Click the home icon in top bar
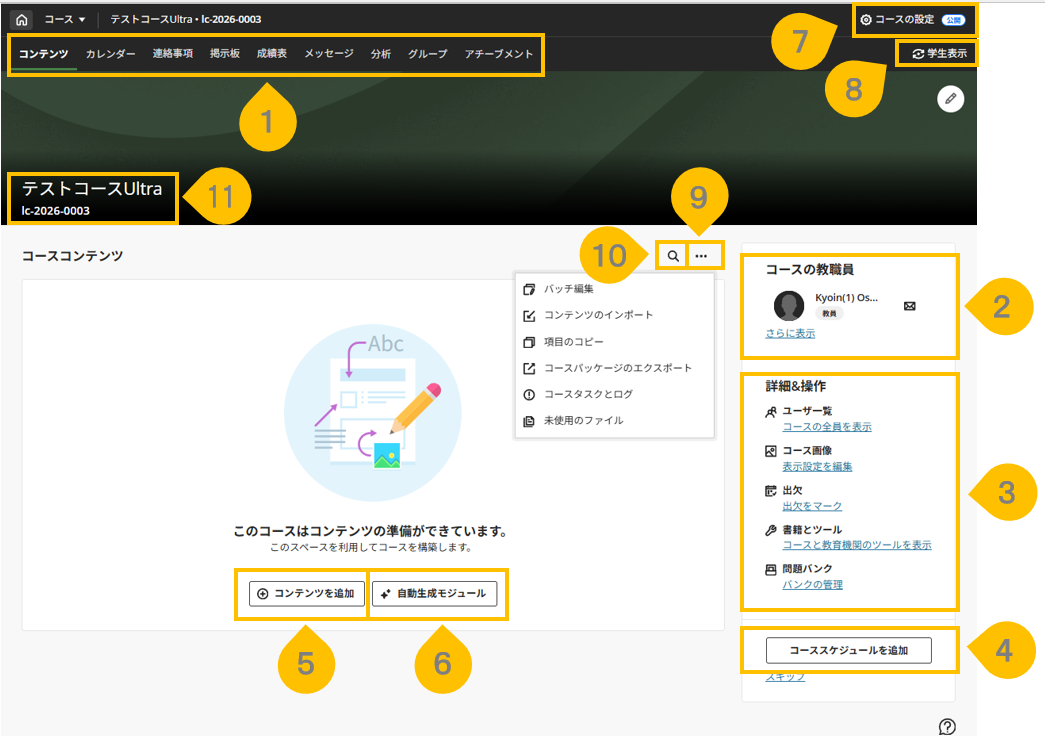This screenshot has width=1045, height=736. point(21,19)
